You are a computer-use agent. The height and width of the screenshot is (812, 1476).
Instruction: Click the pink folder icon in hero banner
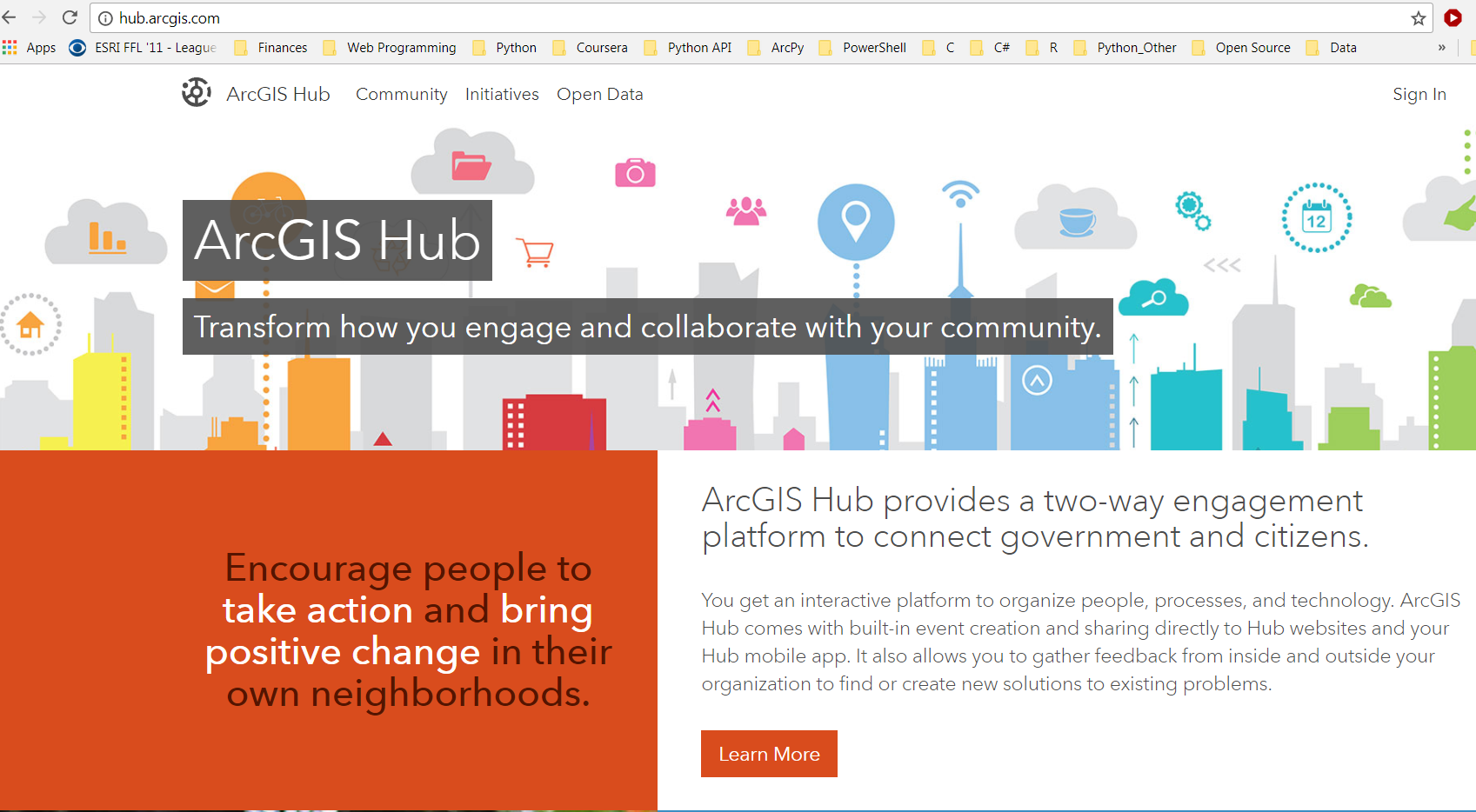click(471, 164)
